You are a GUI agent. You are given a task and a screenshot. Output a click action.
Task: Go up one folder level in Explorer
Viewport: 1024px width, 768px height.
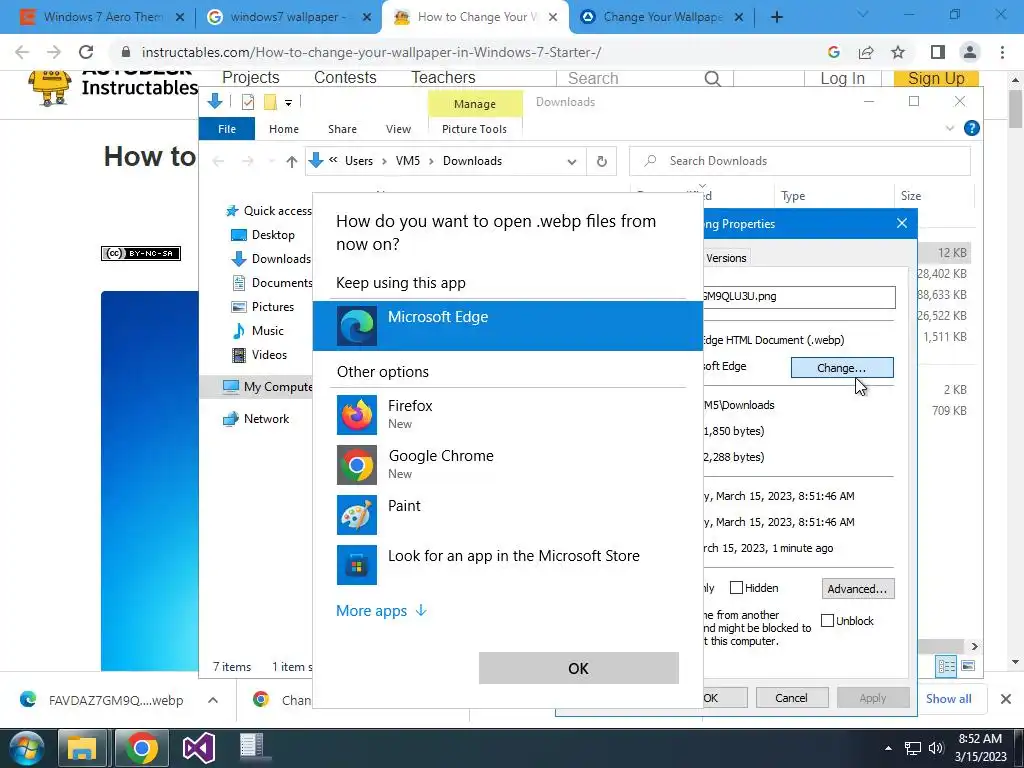click(x=291, y=161)
